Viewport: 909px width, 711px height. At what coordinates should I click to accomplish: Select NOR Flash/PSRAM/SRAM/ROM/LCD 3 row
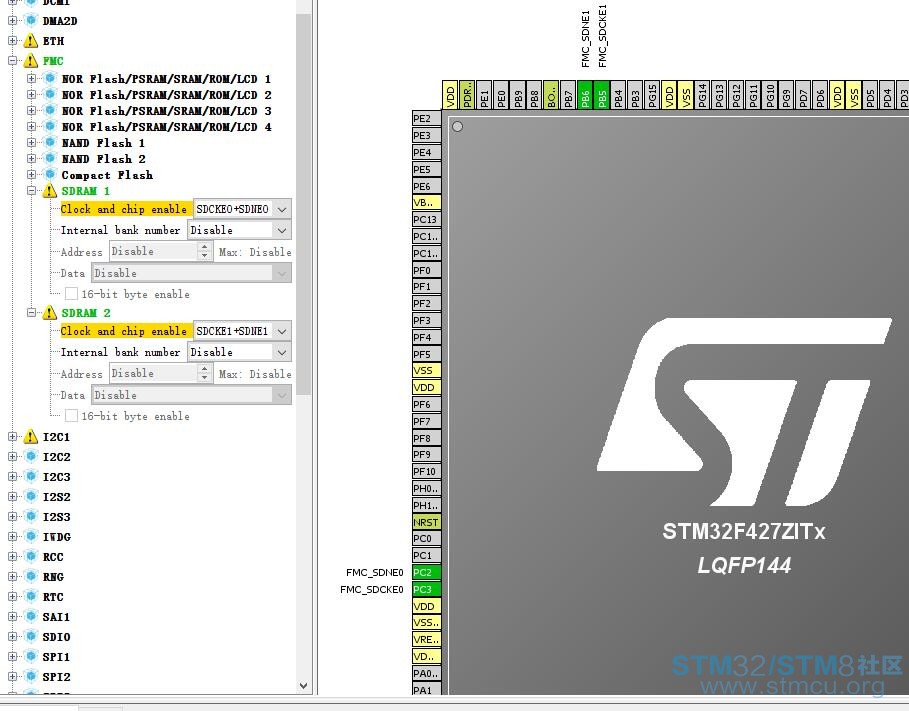(x=166, y=111)
